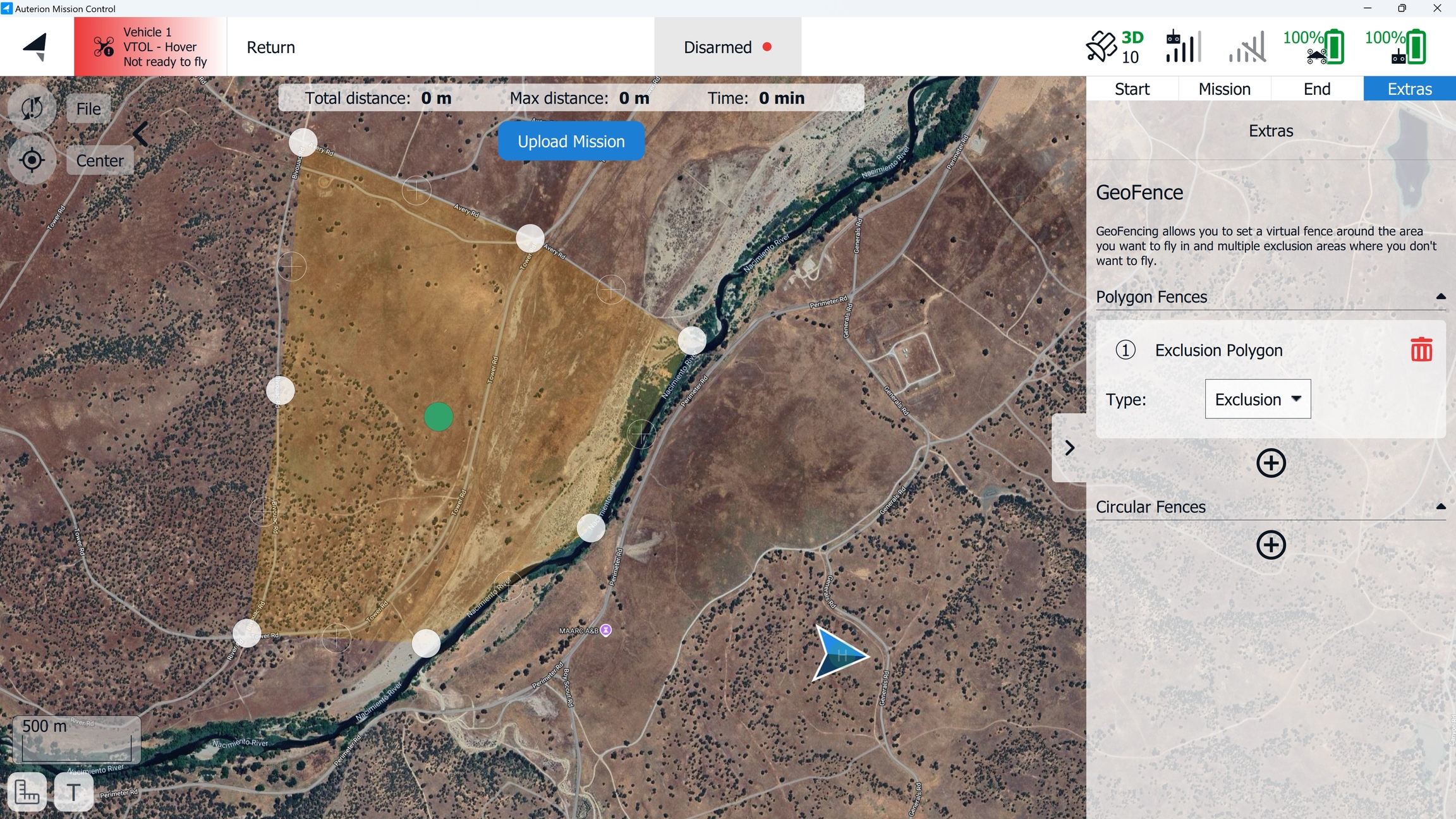Click the green polygon center handle
1456x819 pixels.
click(x=439, y=417)
